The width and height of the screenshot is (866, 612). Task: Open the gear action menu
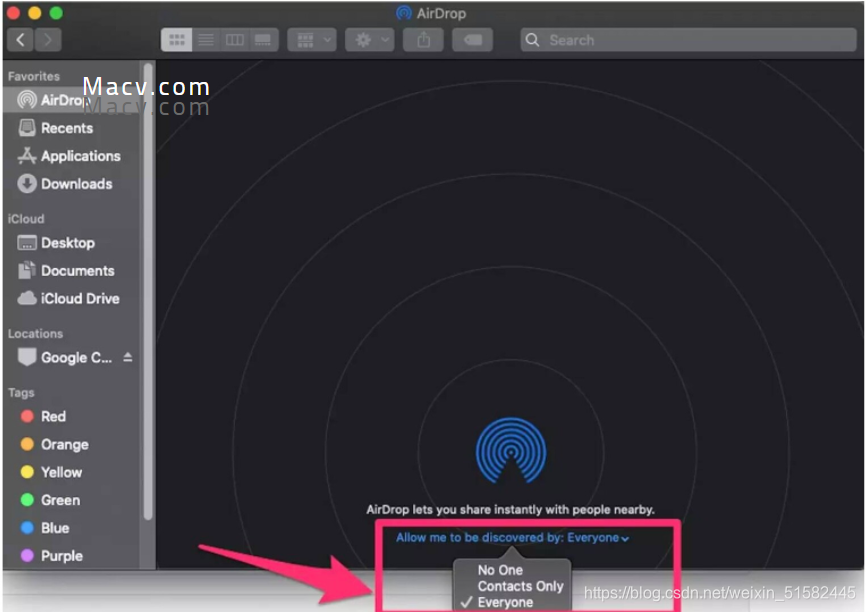click(369, 40)
